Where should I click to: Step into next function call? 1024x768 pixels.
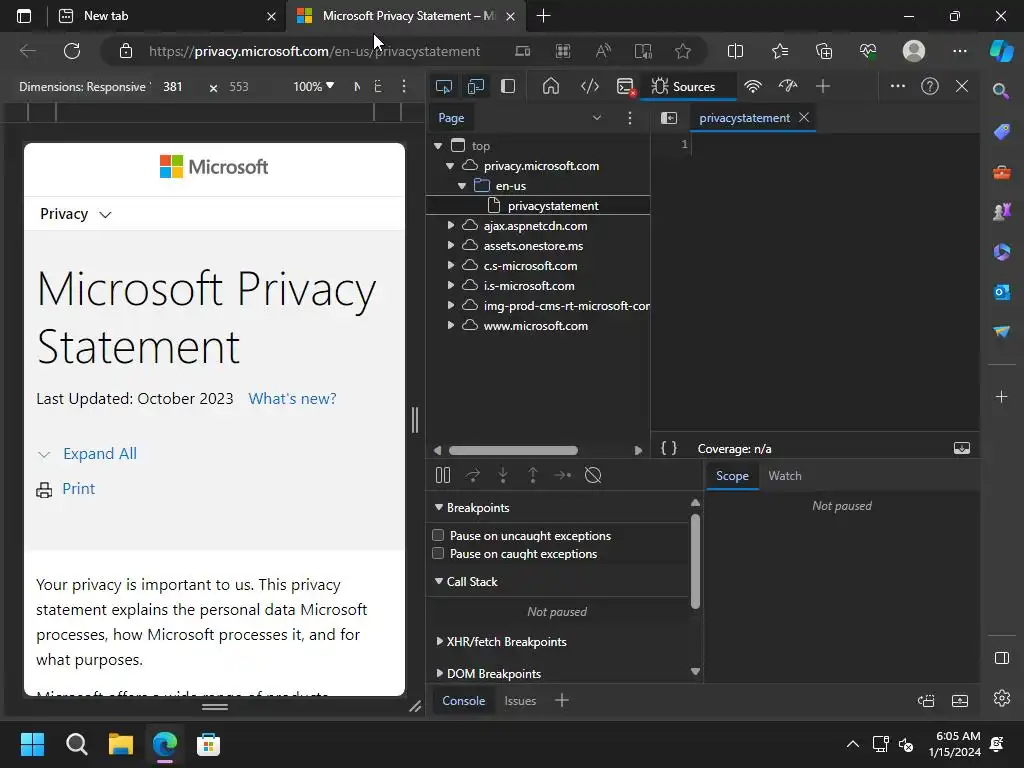click(503, 475)
